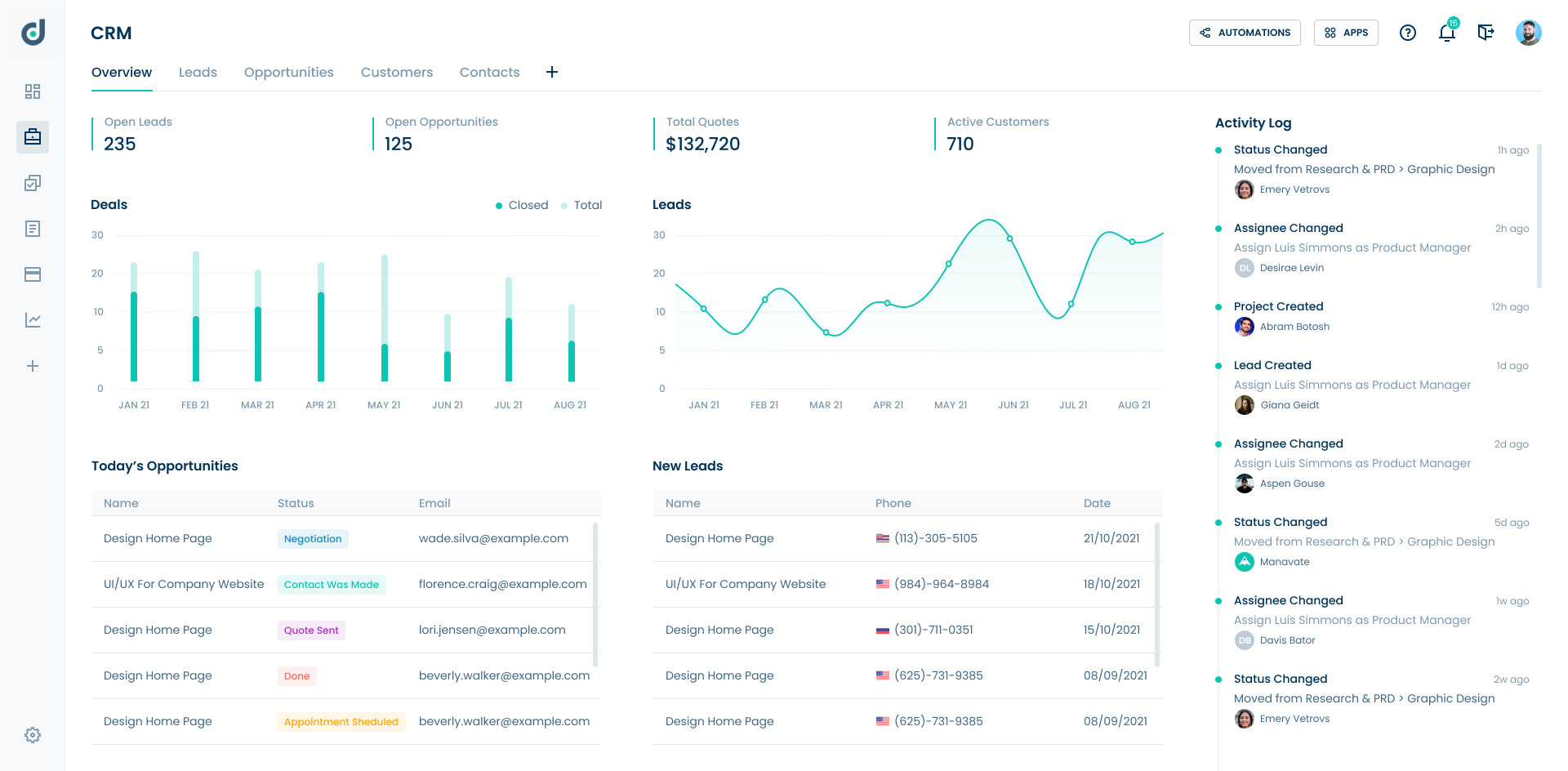Click Desirae Levin's DL avatar
Image resolution: width=1568 pixels, height=771 pixels.
click(x=1245, y=268)
